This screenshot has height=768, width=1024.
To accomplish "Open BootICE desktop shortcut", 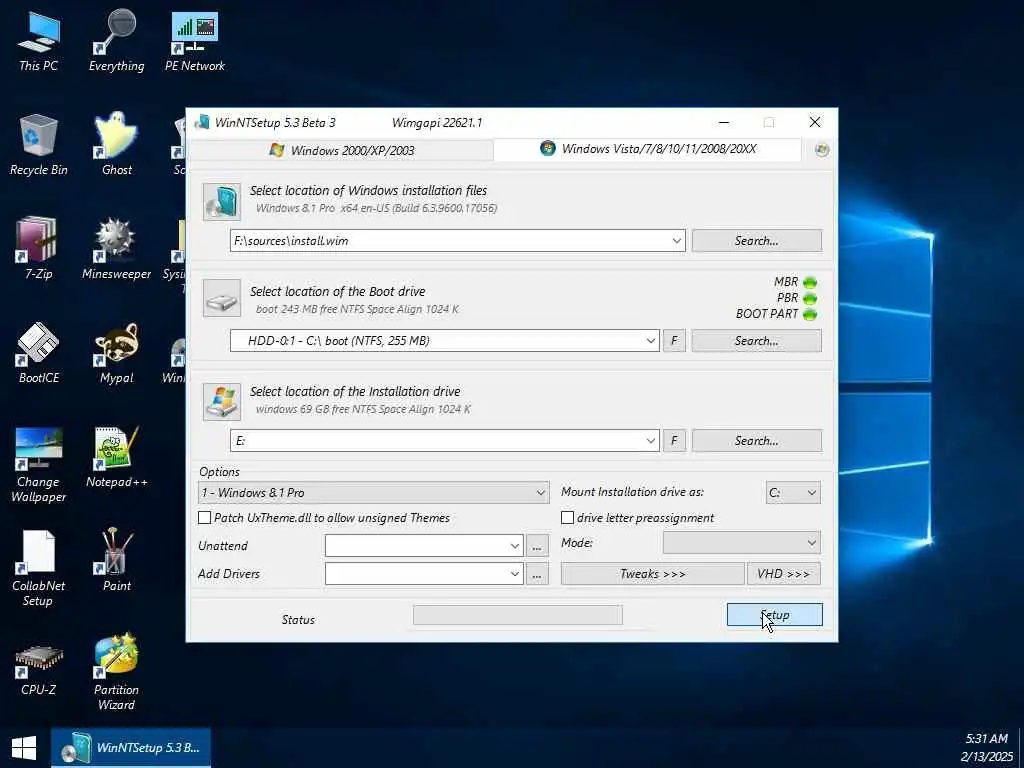I will (39, 353).
